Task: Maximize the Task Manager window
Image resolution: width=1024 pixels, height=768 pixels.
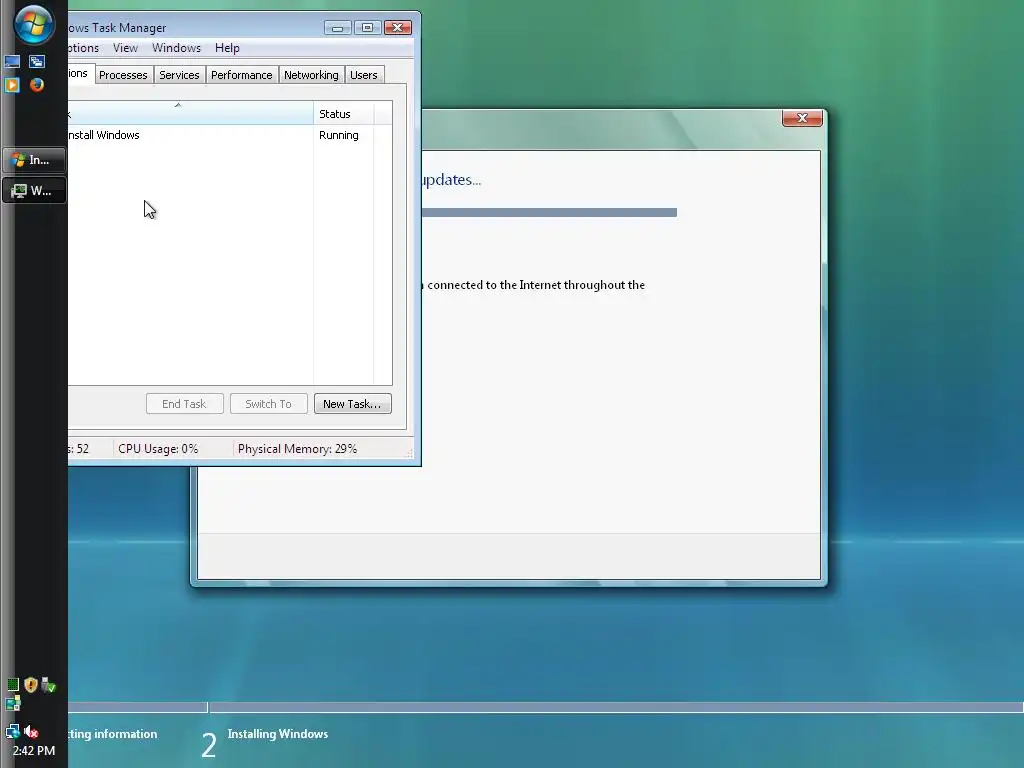Action: [367, 27]
